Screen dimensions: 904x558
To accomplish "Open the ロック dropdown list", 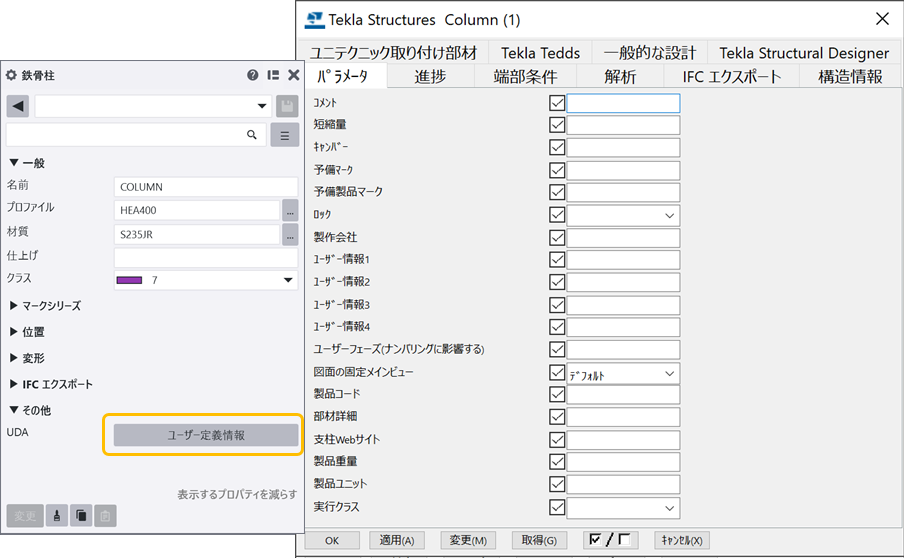I will [x=668, y=215].
